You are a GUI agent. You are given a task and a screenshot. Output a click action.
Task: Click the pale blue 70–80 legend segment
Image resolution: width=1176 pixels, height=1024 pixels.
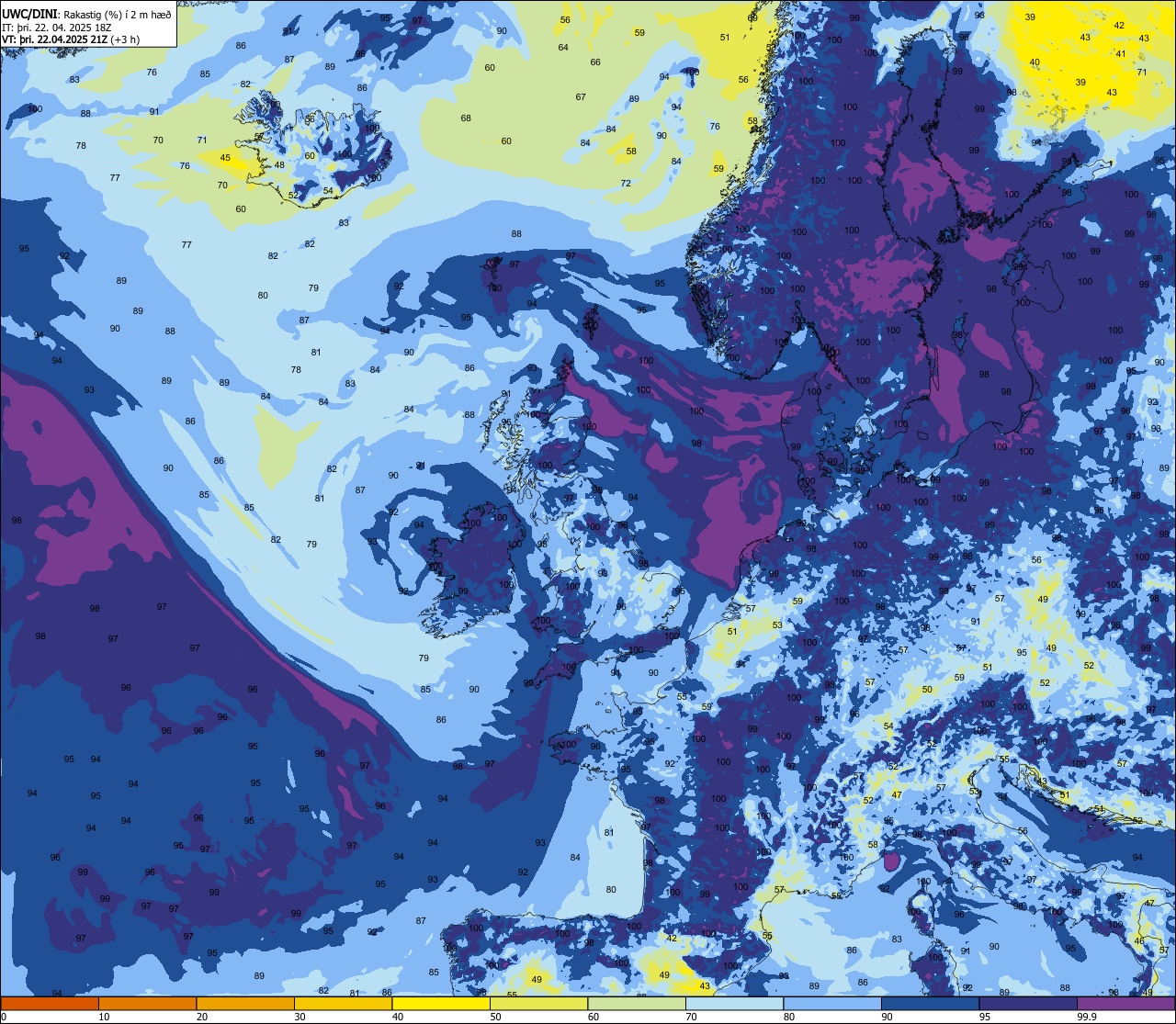[x=734, y=1003]
